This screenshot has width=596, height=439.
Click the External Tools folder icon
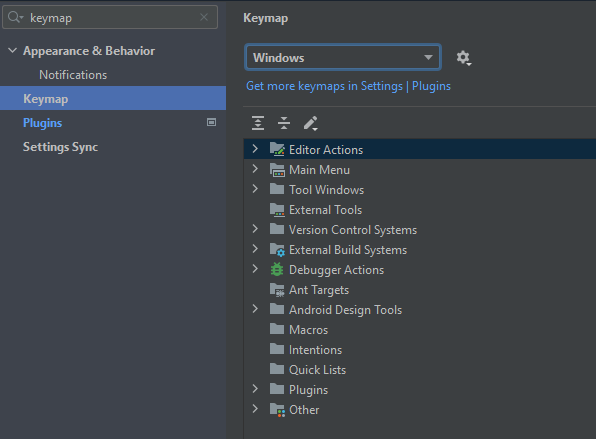click(277, 209)
